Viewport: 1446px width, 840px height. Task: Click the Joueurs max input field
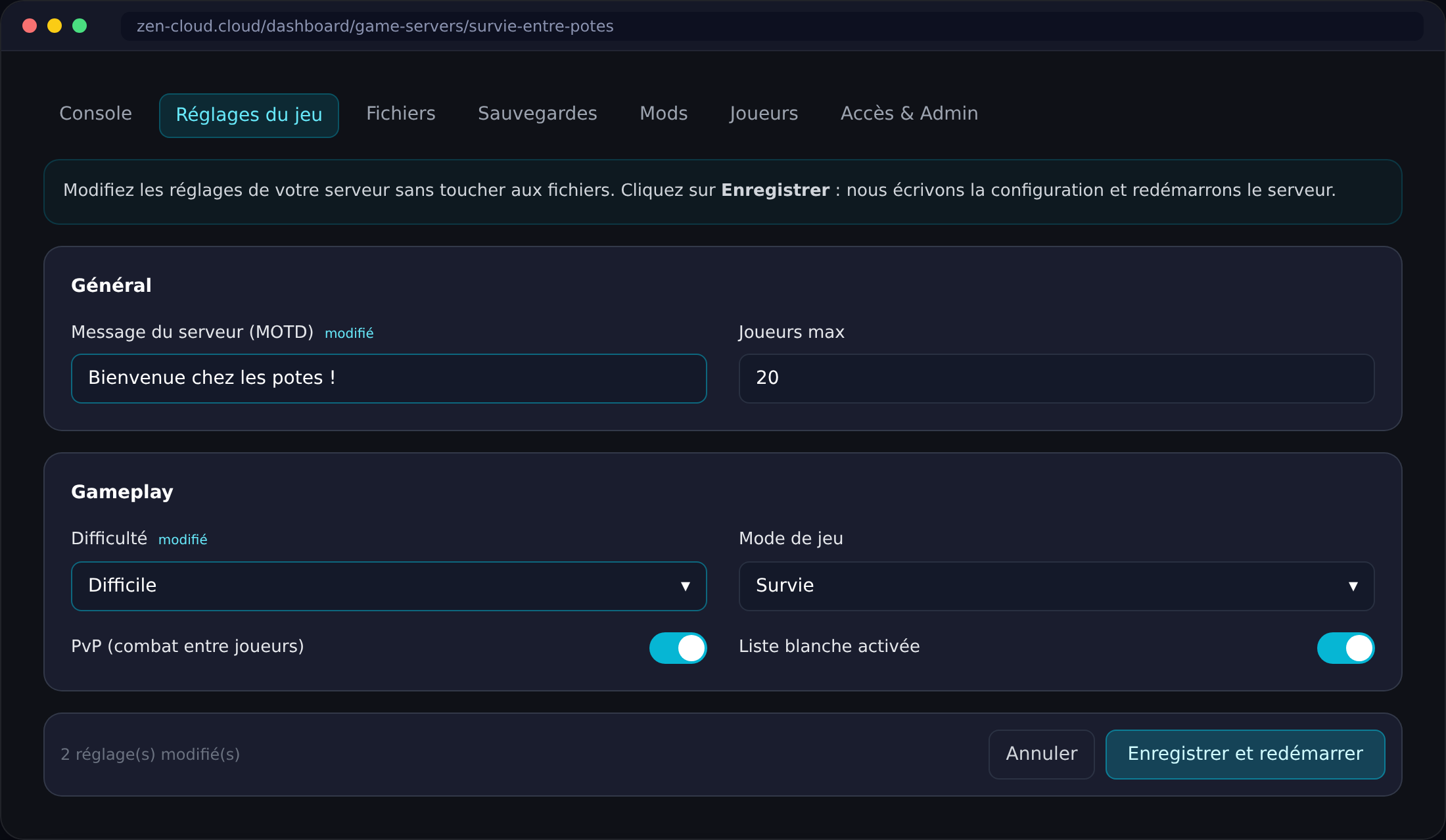(x=1056, y=378)
